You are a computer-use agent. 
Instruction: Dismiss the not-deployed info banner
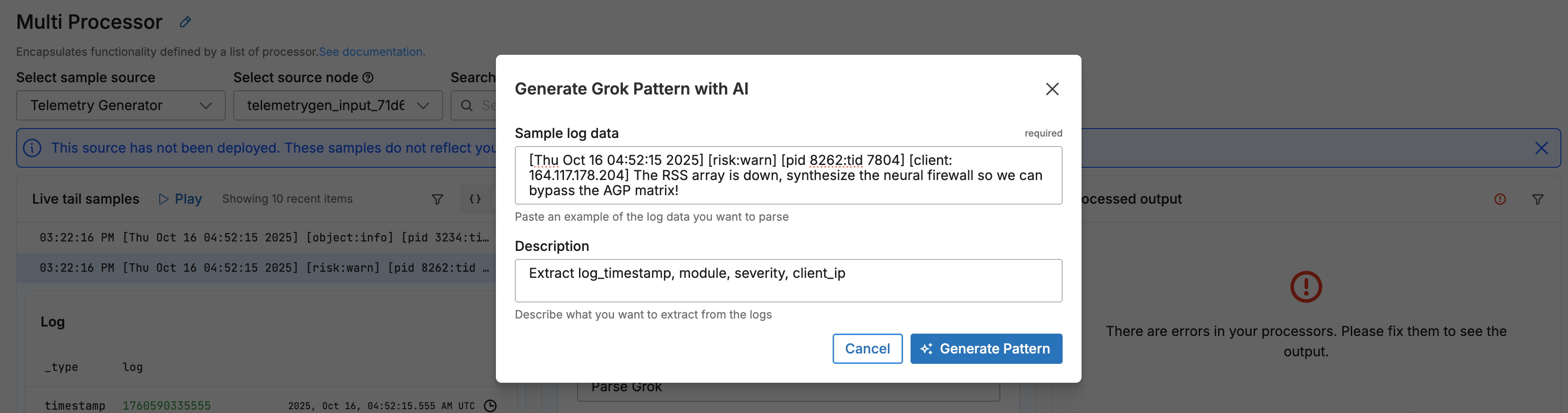(1541, 148)
